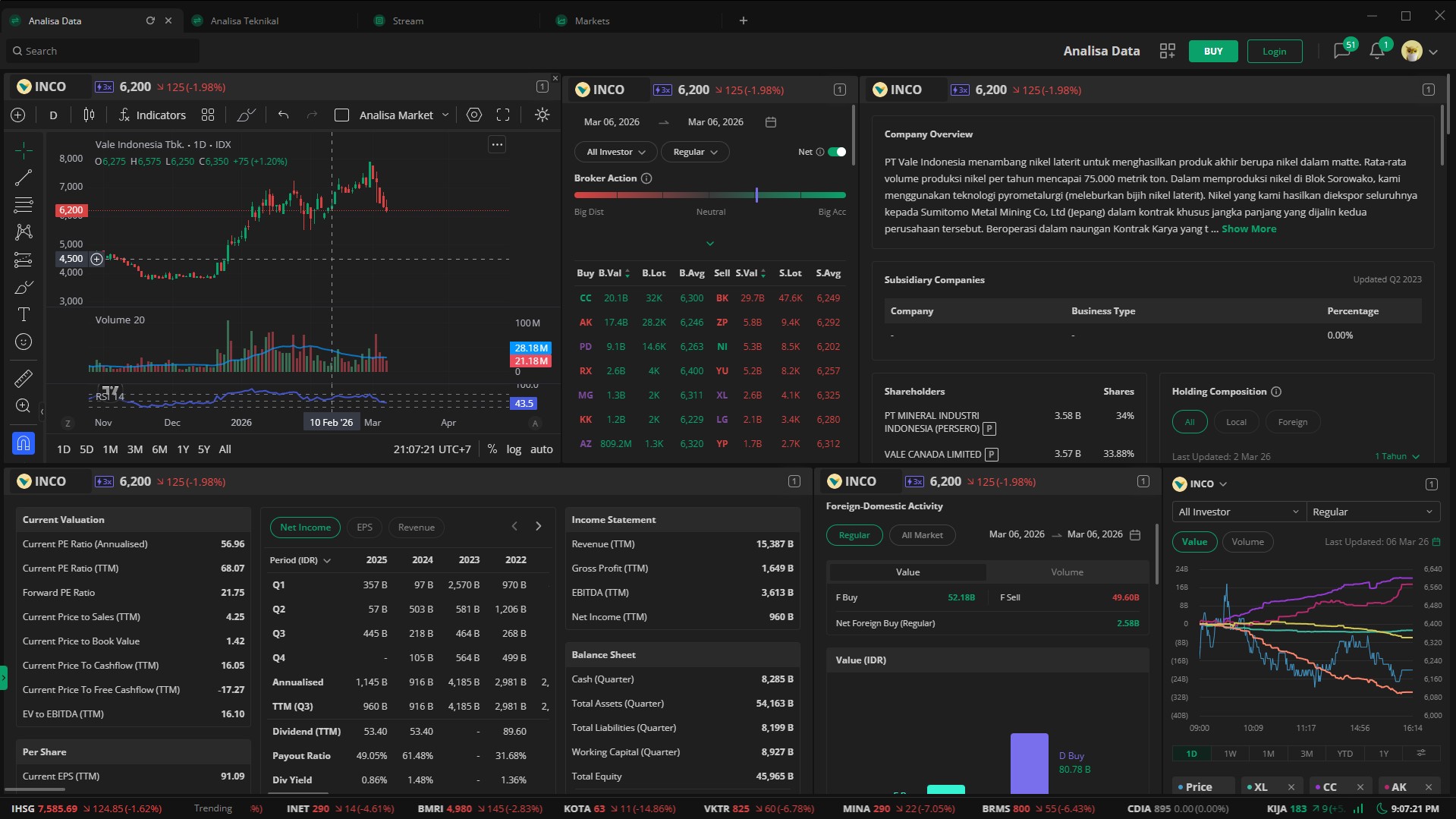Switch to the Analisa Teknikal tab
The height and width of the screenshot is (819, 1456).
click(x=244, y=20)
